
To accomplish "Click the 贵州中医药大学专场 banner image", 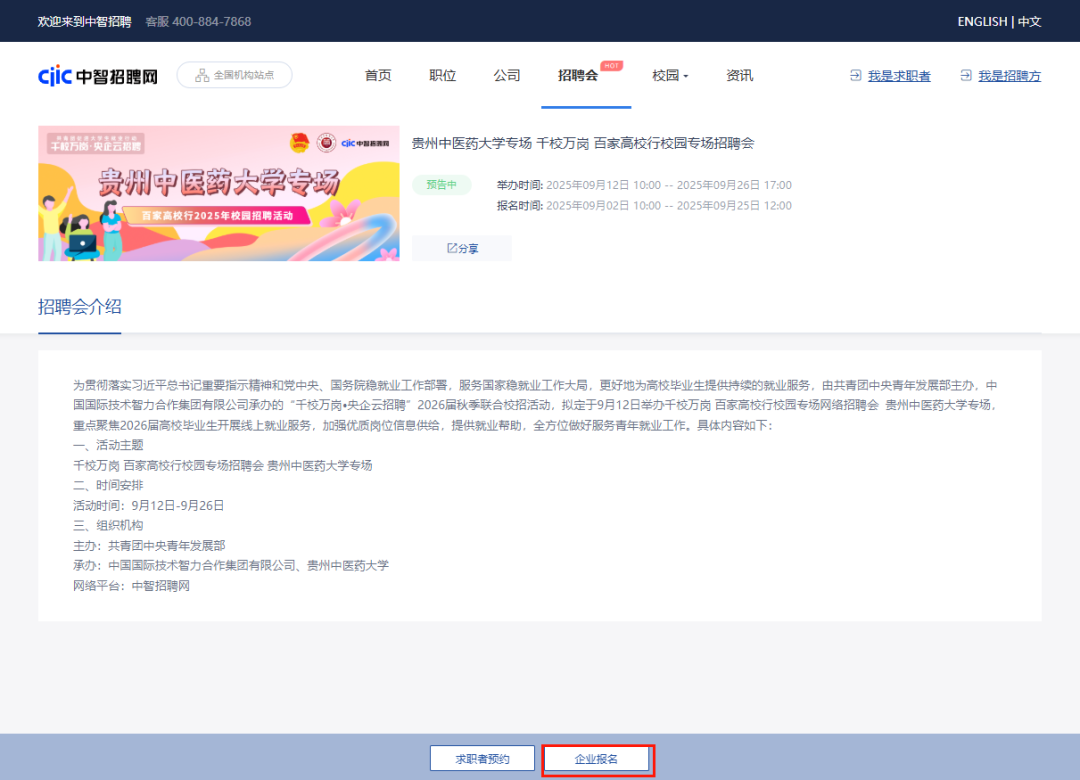I will point(218,193).
